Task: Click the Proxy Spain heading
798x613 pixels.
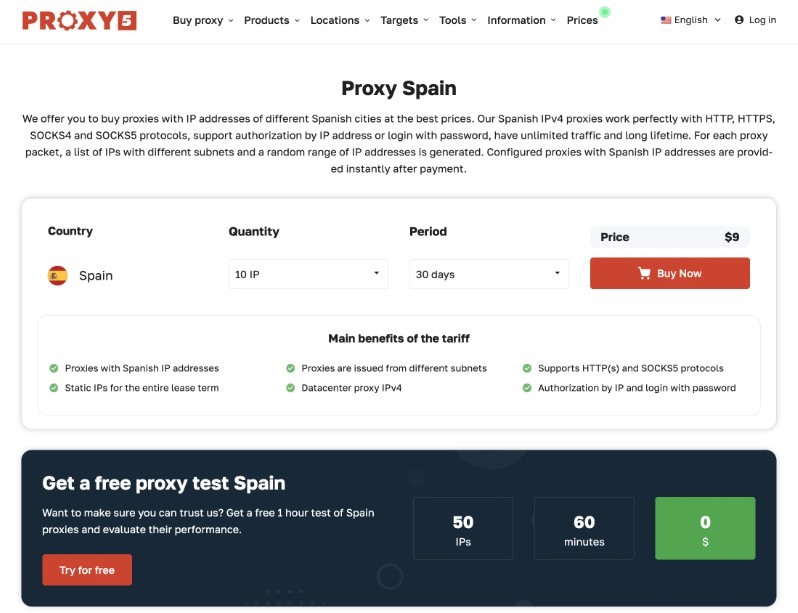Action: [x=399, y=88]
